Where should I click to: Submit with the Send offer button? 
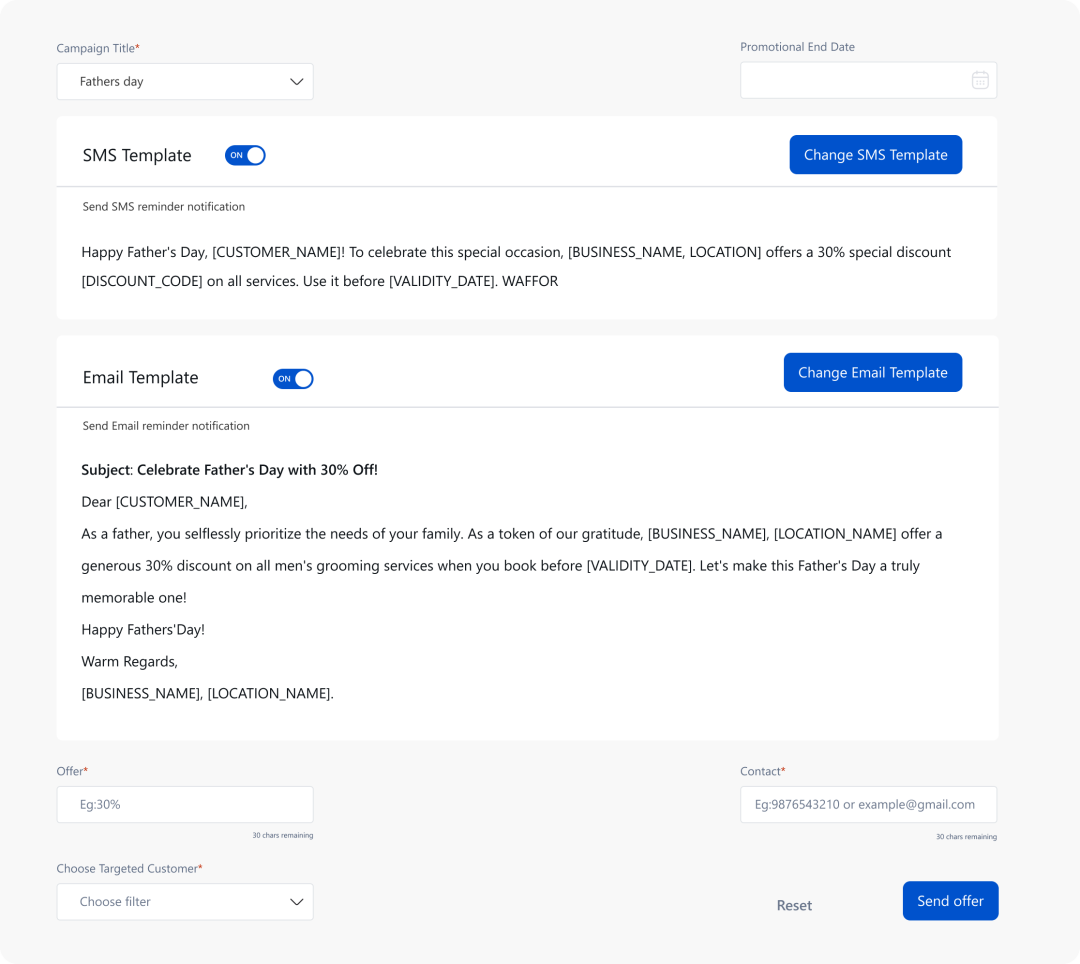(x=950, y=901)
